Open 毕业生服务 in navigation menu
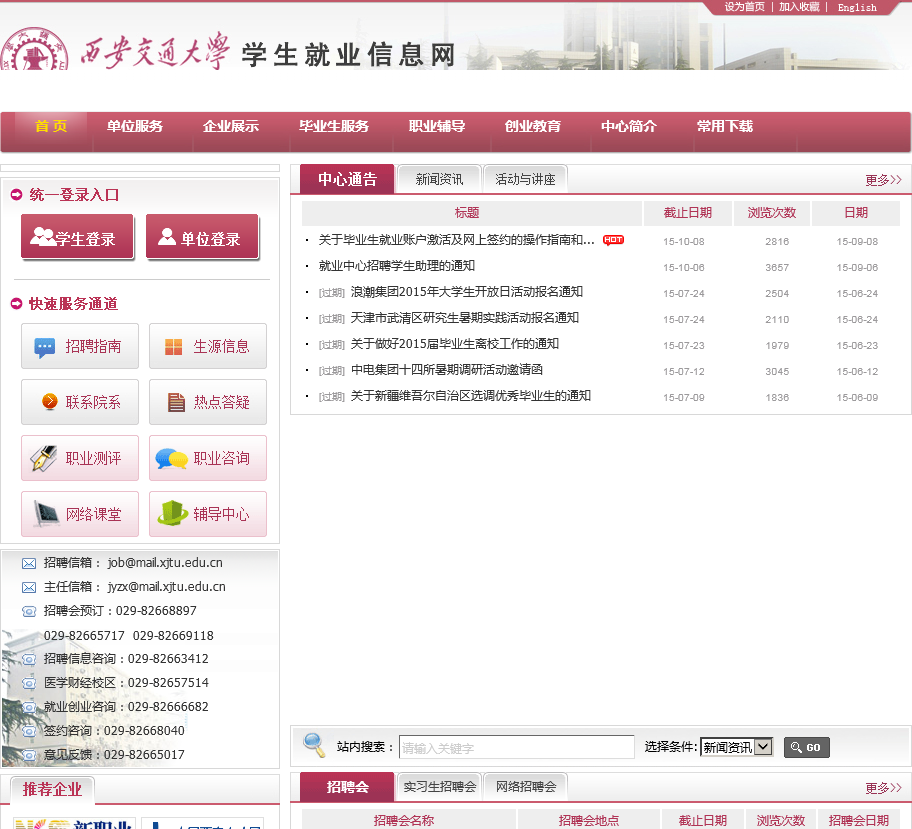This screenshot has height=829, width=912. click(x=334, y=126)
